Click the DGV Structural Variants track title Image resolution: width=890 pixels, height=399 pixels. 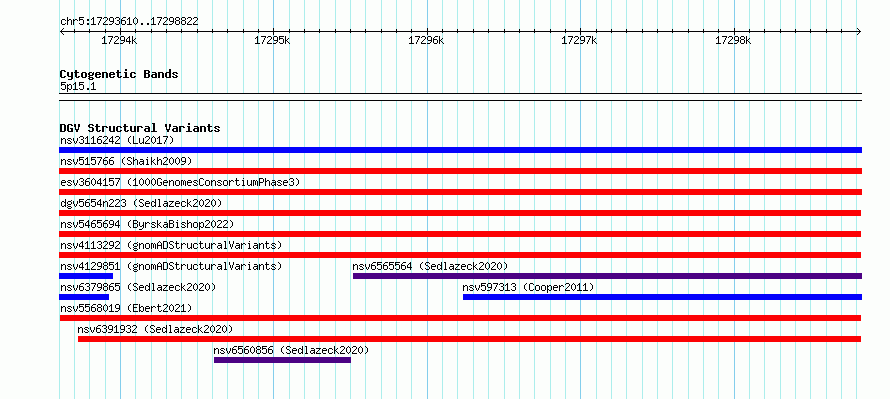(x=140, y=128)
